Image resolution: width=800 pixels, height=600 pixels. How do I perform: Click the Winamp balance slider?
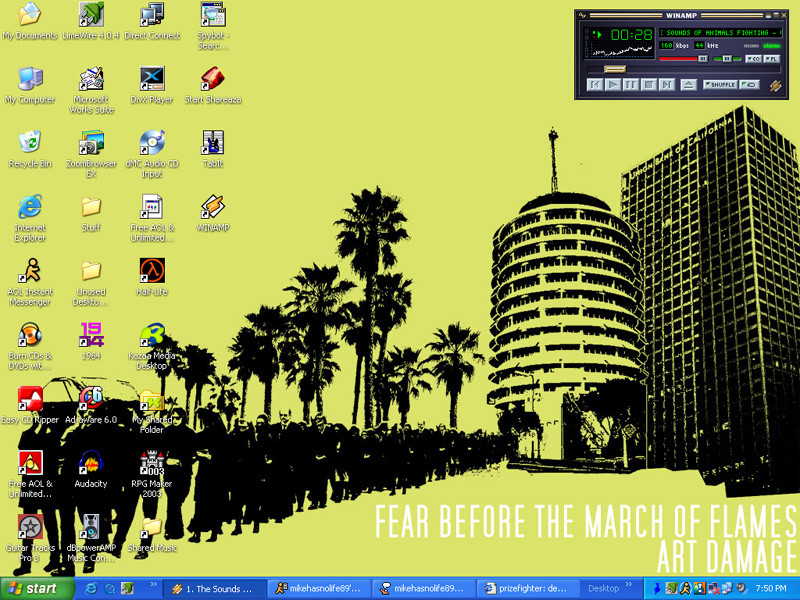[728, 59]
